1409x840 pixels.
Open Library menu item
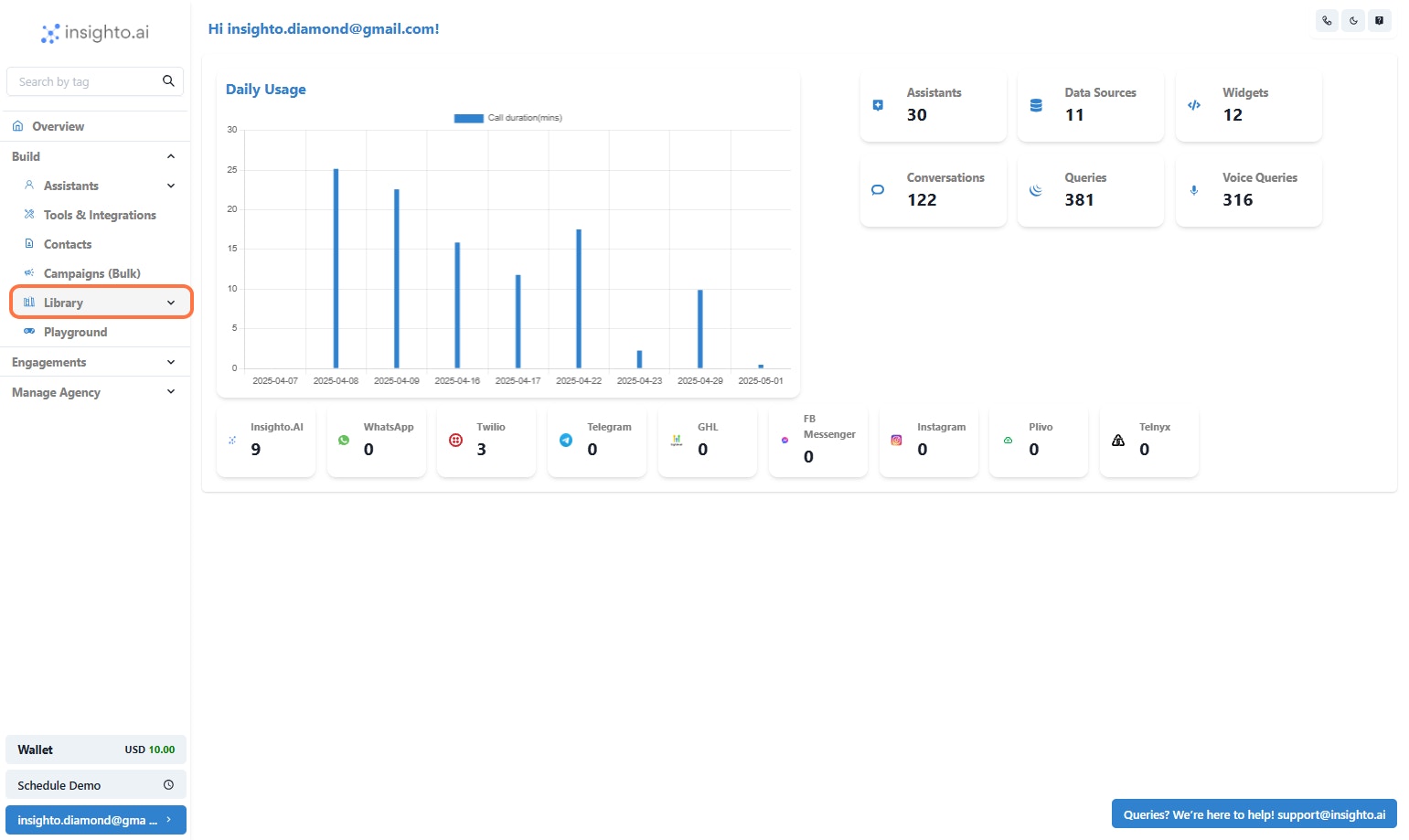click(101, 302)
